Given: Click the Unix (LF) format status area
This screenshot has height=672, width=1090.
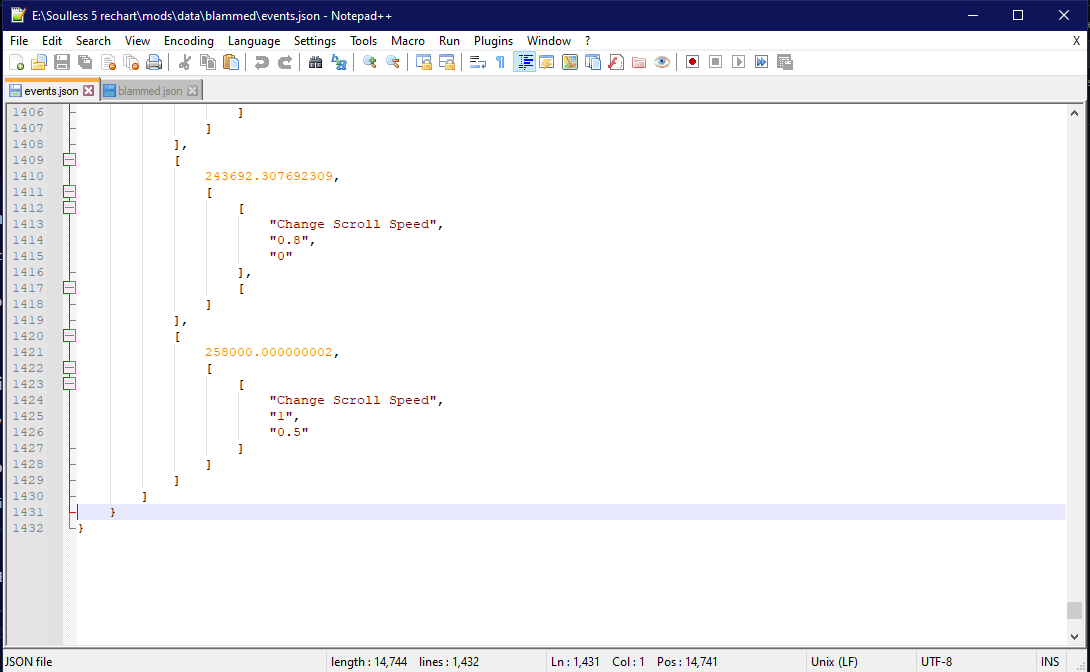Looking at the screenshot, I should pyautogui.click(x=832, y=661).
